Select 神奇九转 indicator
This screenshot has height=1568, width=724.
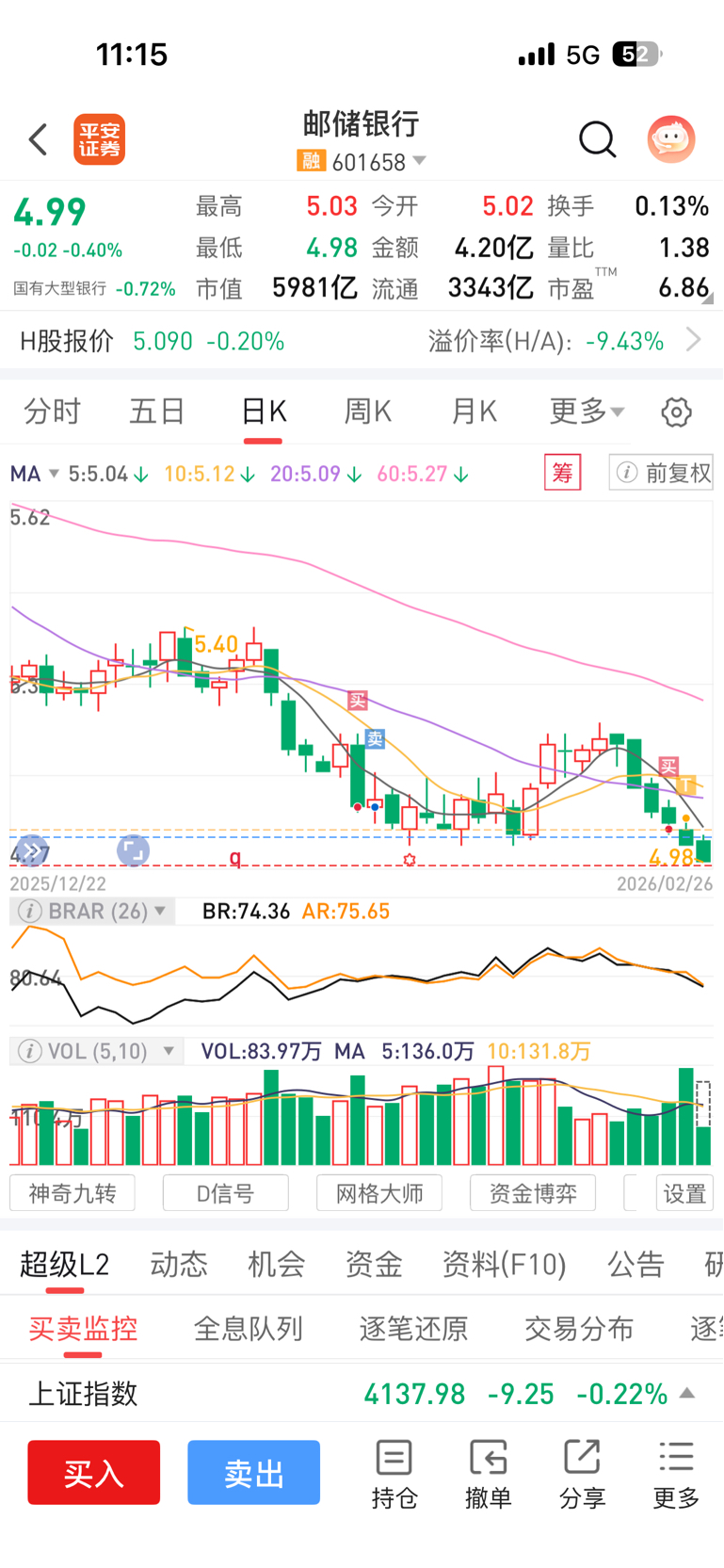tap(72, 1193)
